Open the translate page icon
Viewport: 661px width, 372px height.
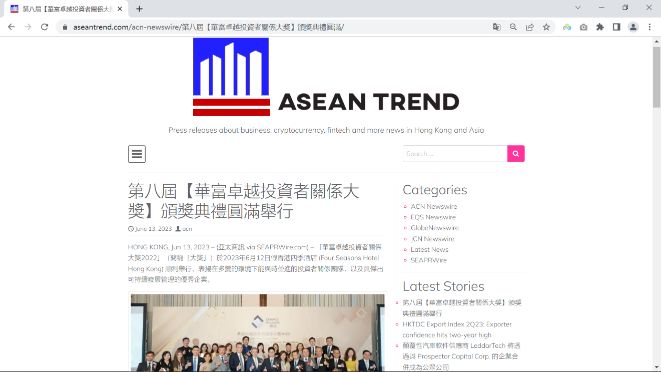click(x=497, y=27)
